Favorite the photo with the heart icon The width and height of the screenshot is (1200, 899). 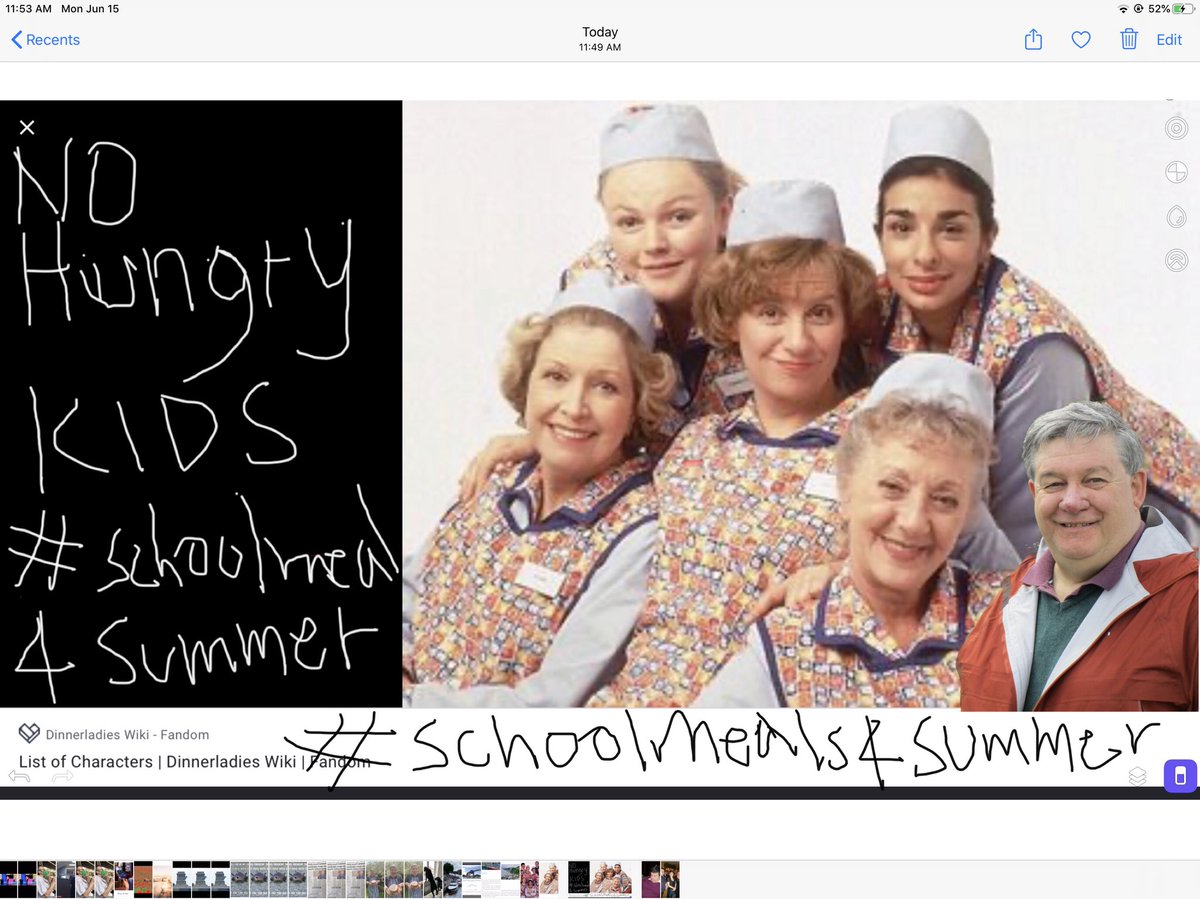pyautogui.click(x=1081, y=40)
